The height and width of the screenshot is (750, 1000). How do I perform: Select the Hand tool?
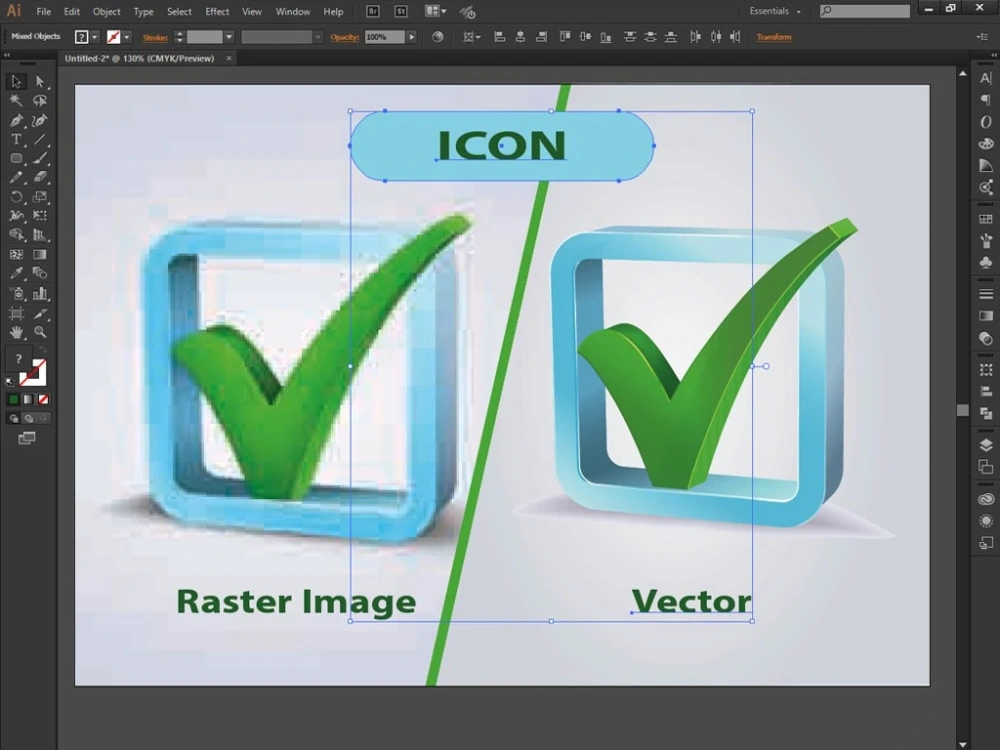[16, 332]
